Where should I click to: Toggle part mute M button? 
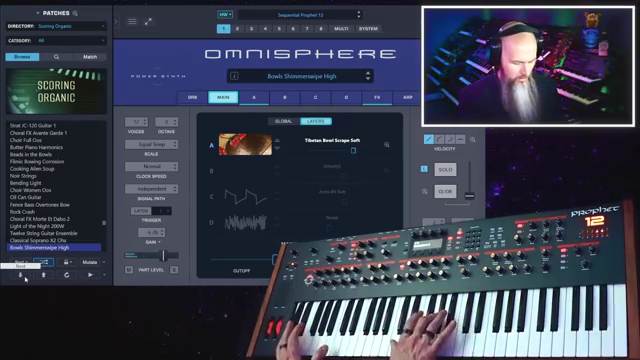click(129, 270)
